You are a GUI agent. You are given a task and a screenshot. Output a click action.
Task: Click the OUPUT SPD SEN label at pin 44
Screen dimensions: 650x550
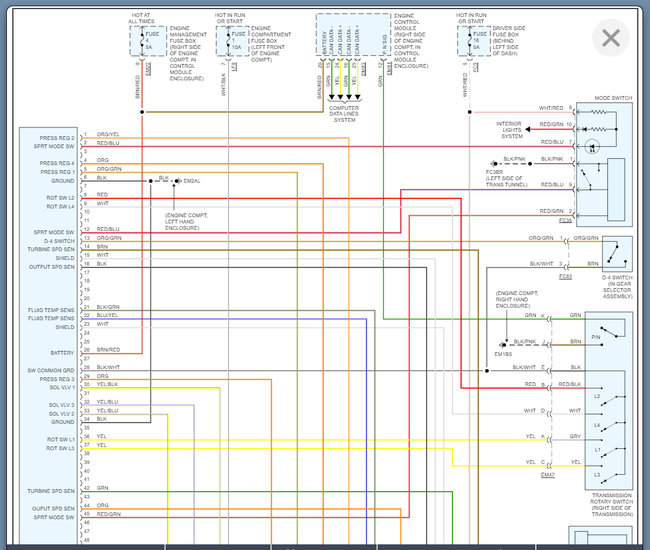[x=53, y=509]
